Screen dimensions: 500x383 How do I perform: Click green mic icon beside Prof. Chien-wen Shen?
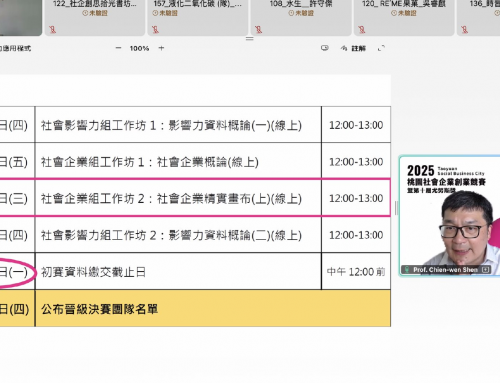point(407,269)
